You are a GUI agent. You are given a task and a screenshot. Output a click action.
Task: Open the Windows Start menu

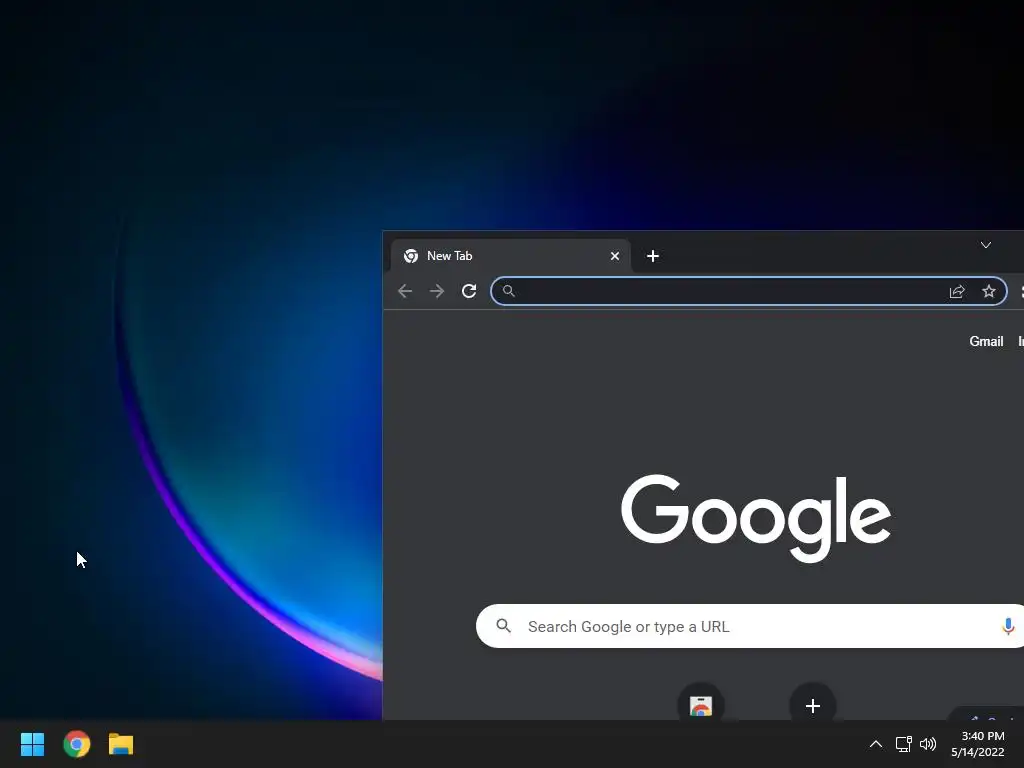[x=32, y=744]
